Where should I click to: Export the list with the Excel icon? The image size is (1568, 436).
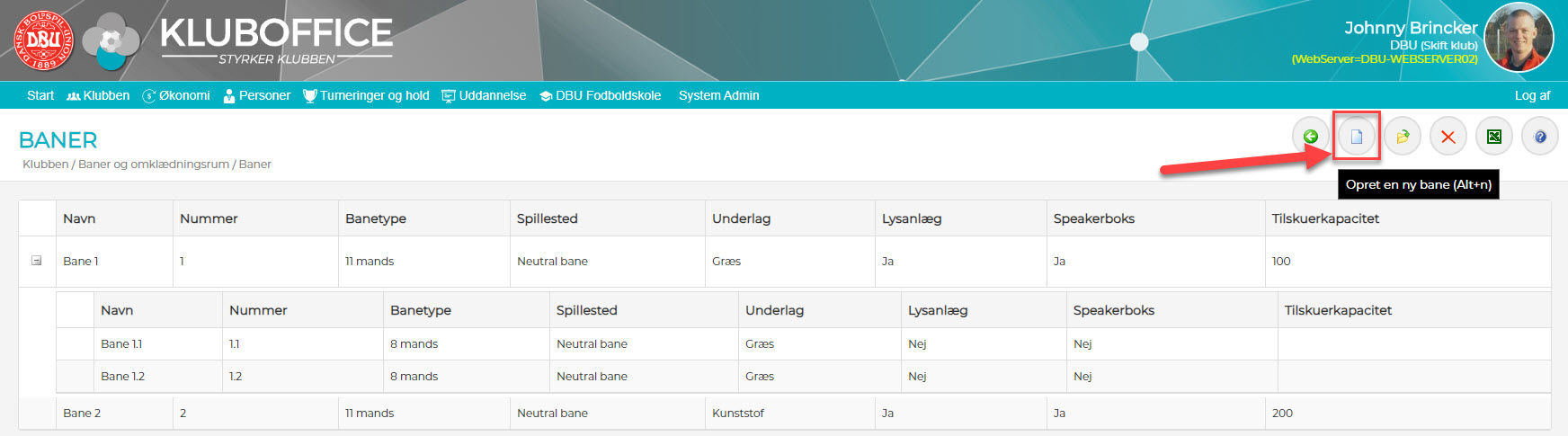tap(1494, 137)
